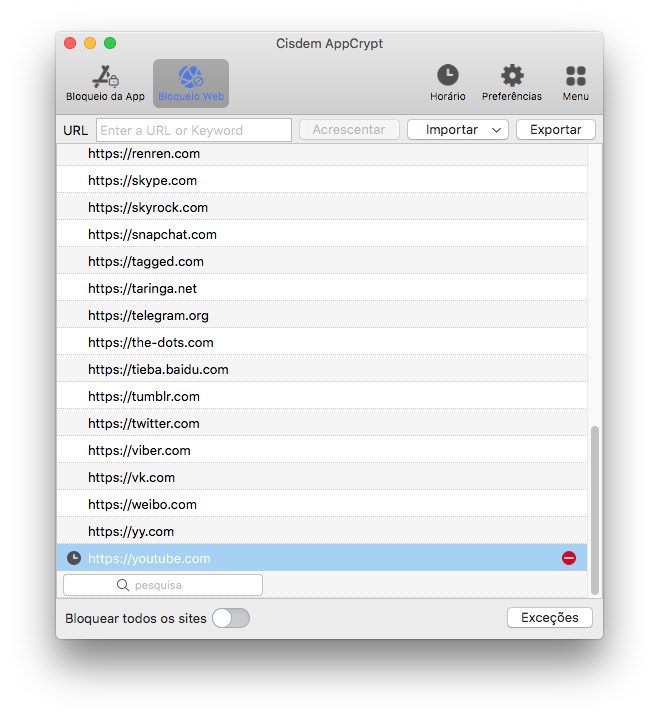Select the https://snapchat.com entry
The height and width of the screenshot is (719, 659).
(152, 234)
